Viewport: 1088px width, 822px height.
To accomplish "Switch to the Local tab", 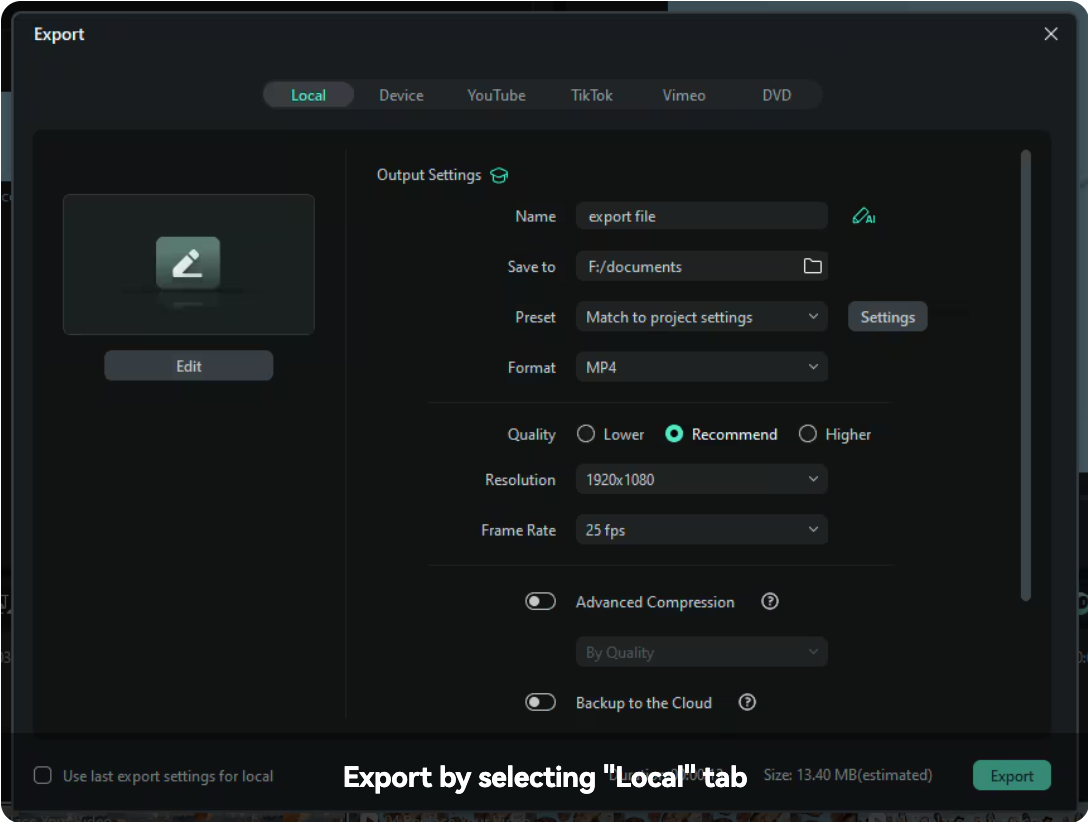I will [308, 95].
